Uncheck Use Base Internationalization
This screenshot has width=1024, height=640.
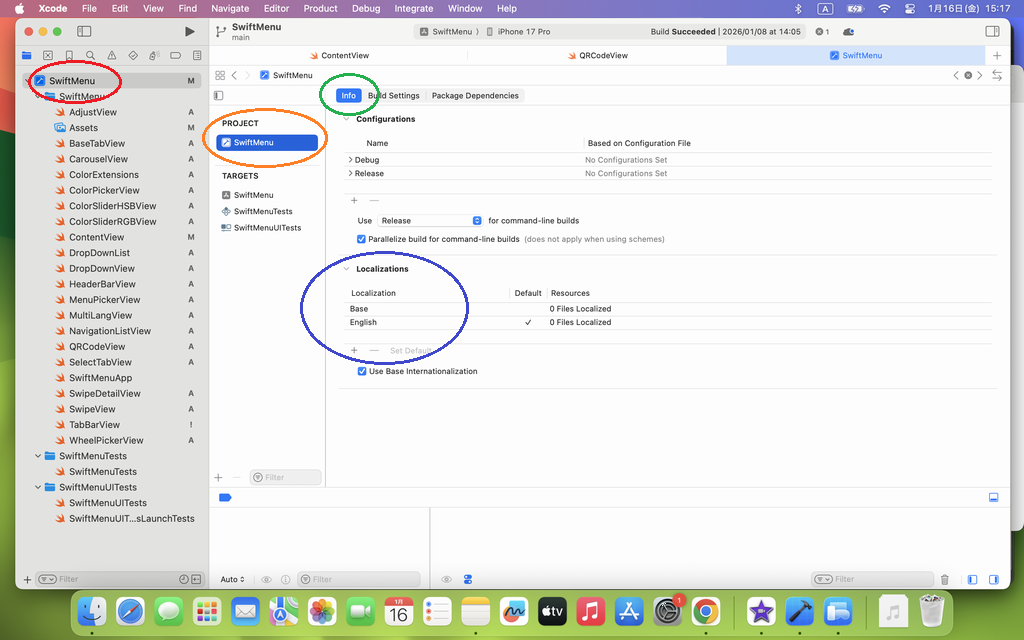tap(362, 371)
